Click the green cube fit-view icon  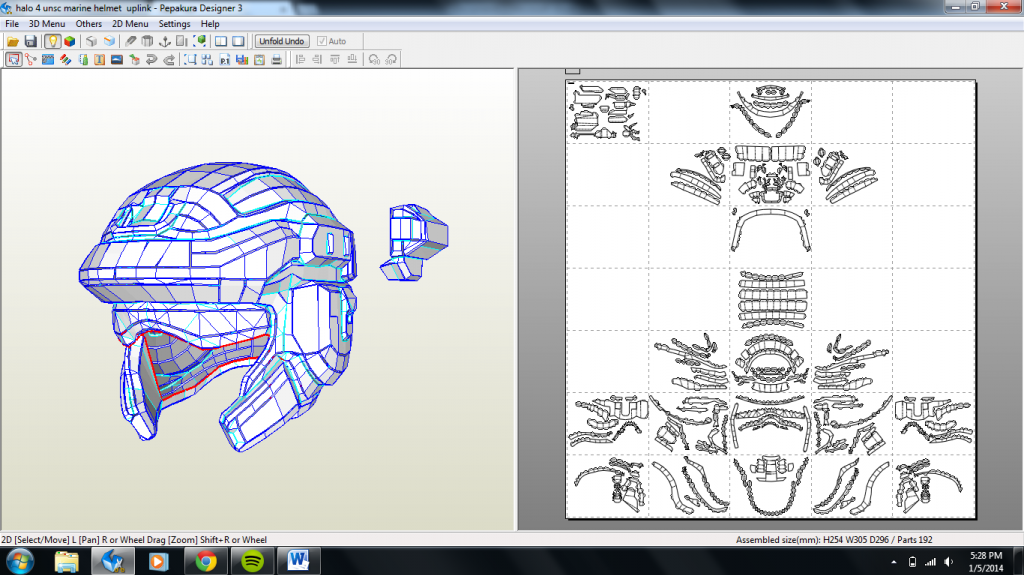200,41
